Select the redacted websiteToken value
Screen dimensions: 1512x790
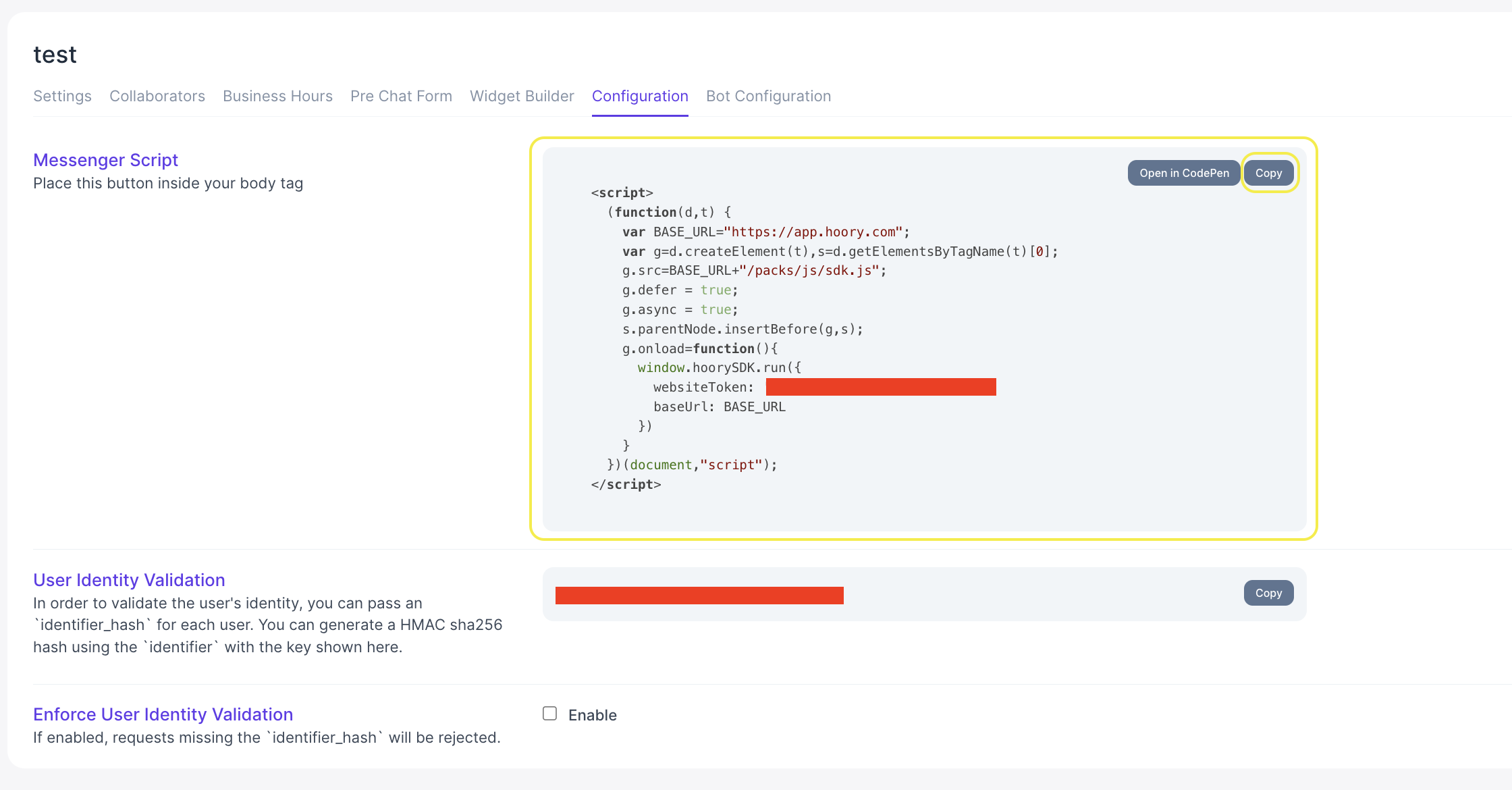click(x=881, y=387)
